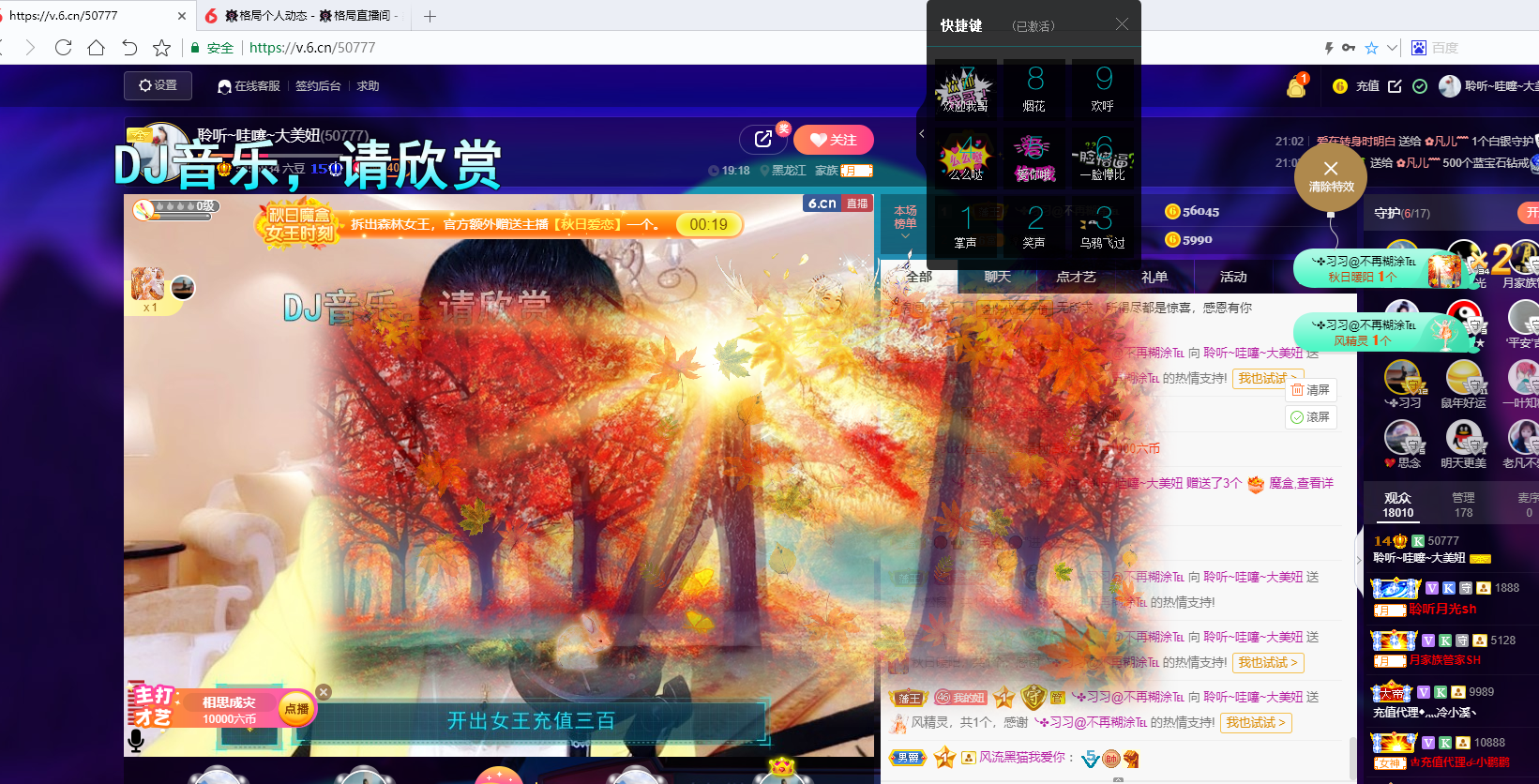Go to browser home page

[x=96, y=47]
